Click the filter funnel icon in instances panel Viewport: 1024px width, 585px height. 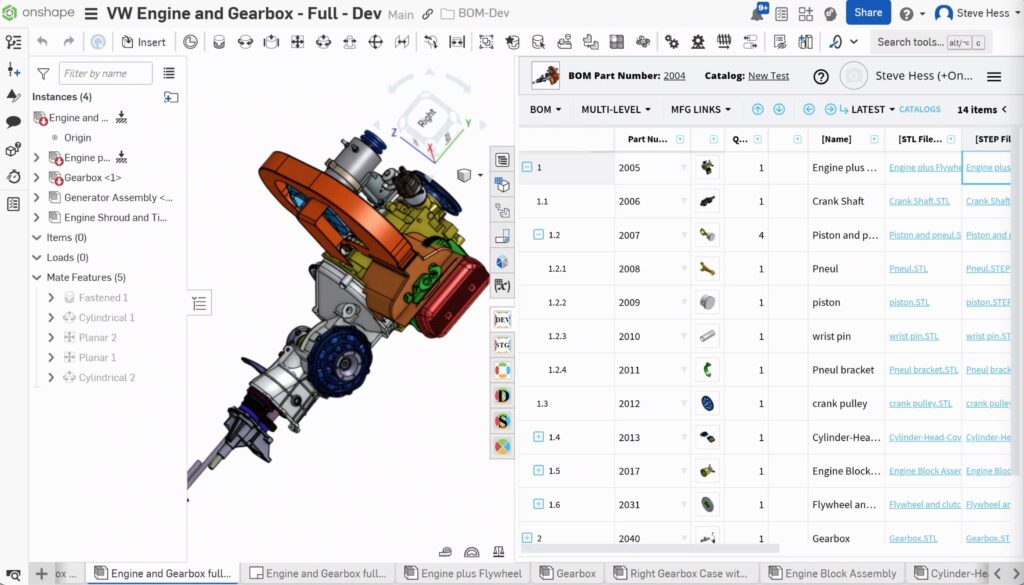click(x=43, y=74)
